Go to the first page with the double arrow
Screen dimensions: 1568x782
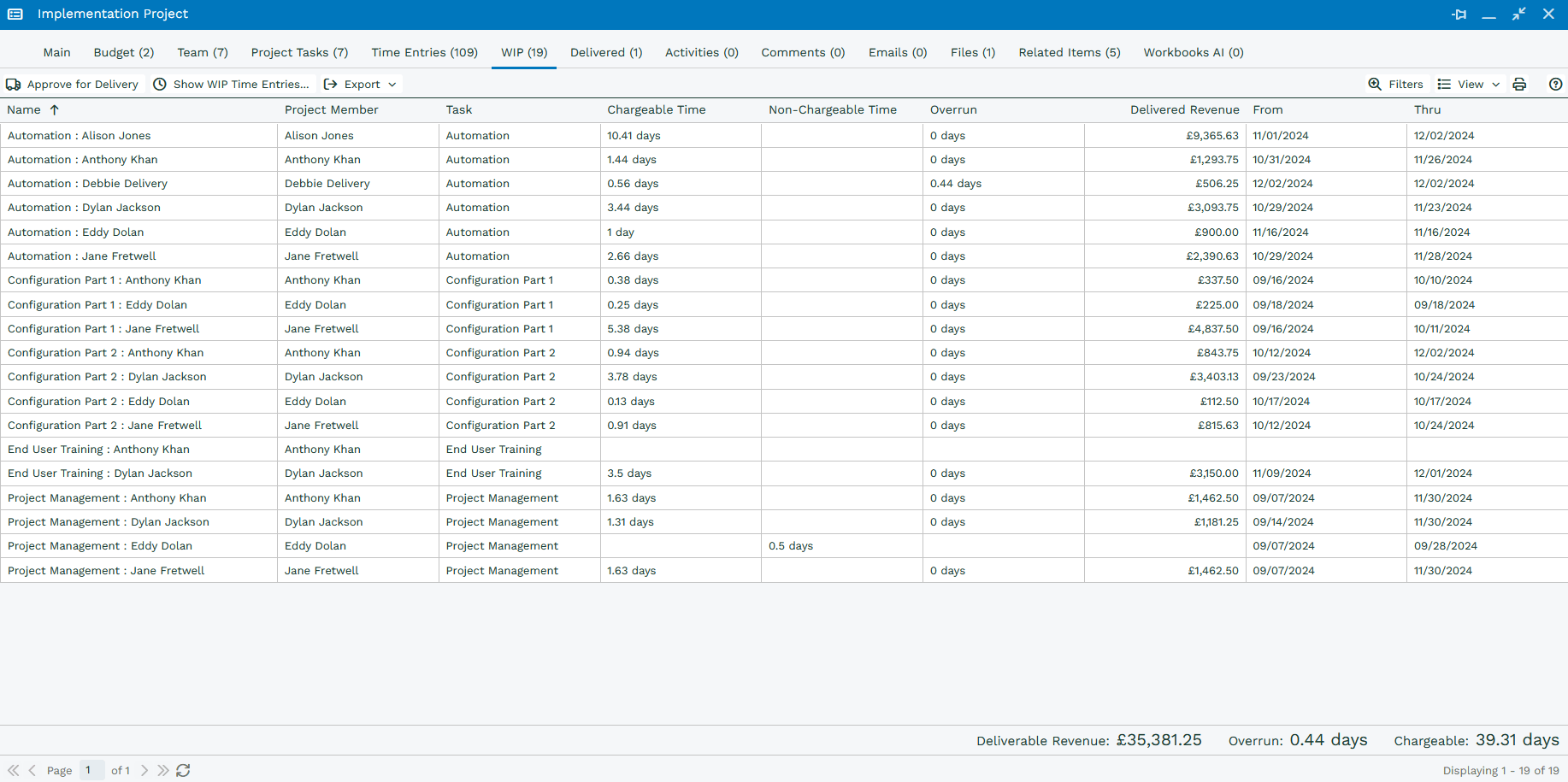coord(14,770)
